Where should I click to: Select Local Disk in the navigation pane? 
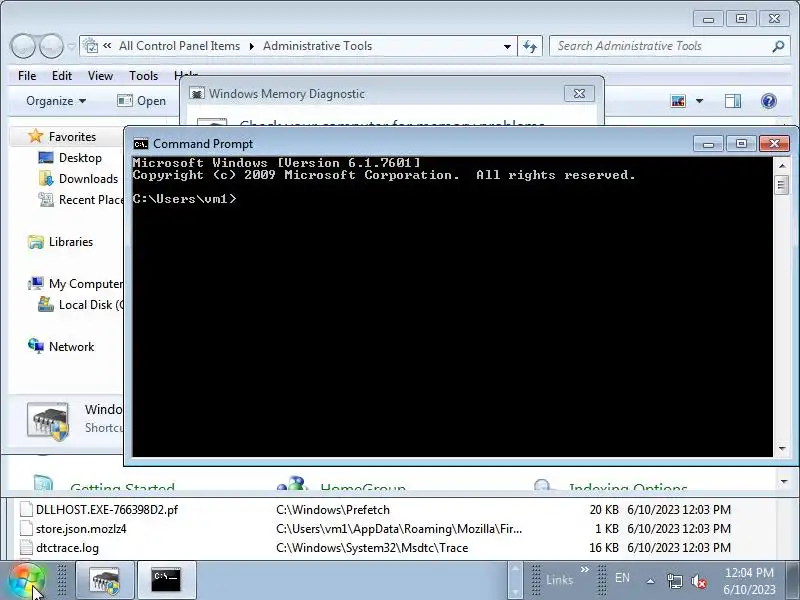[90, 305]
